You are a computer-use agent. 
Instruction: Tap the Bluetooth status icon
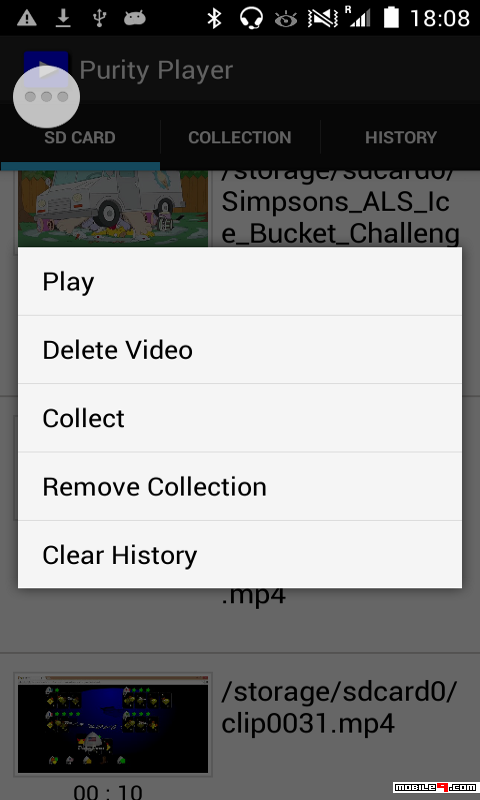[x=214, y=18]
